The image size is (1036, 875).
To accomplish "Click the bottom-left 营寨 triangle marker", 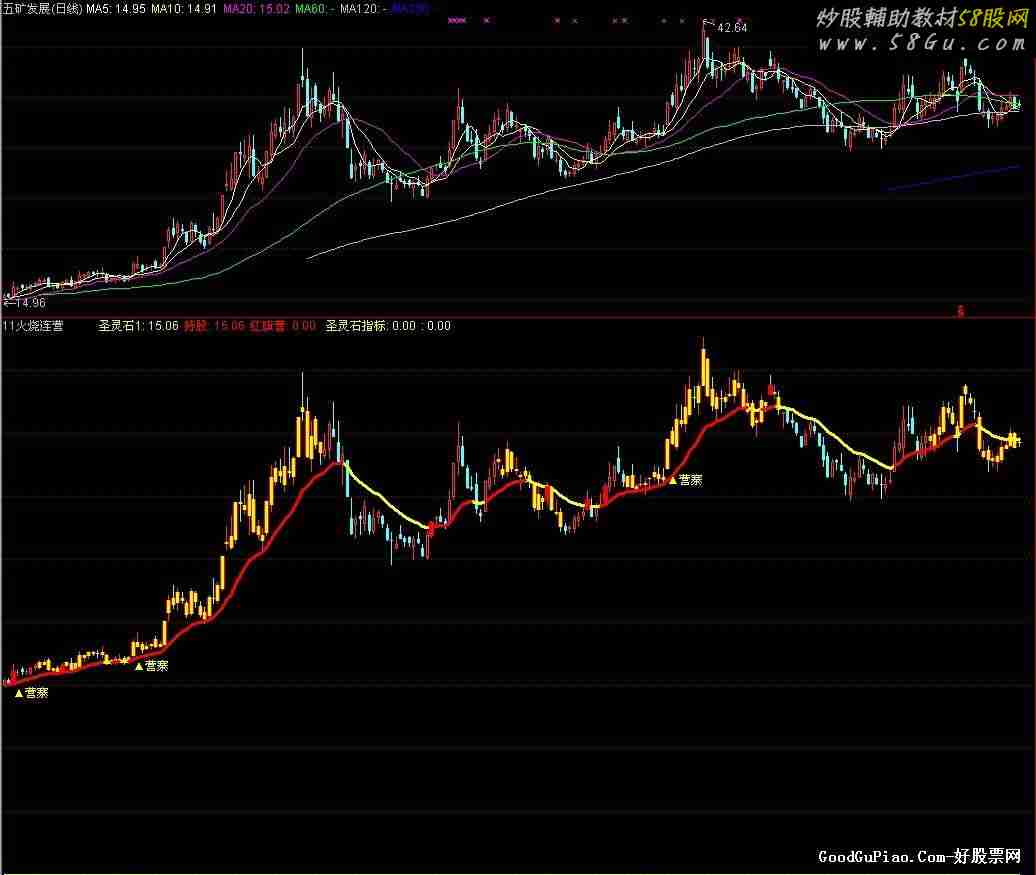I will click(32, 692).
